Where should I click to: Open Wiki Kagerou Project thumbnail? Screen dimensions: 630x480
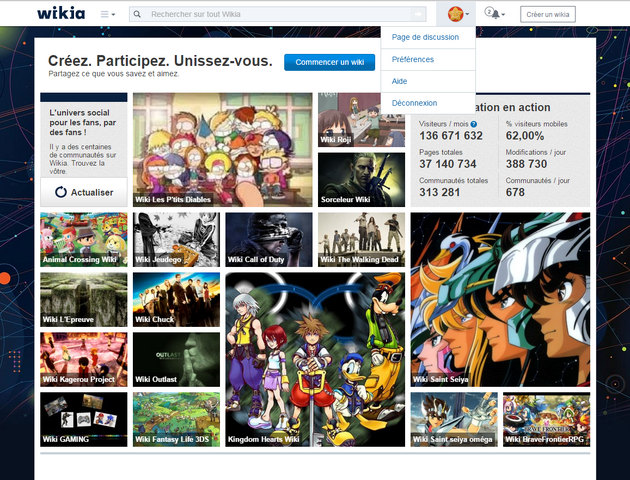point(84,359)
